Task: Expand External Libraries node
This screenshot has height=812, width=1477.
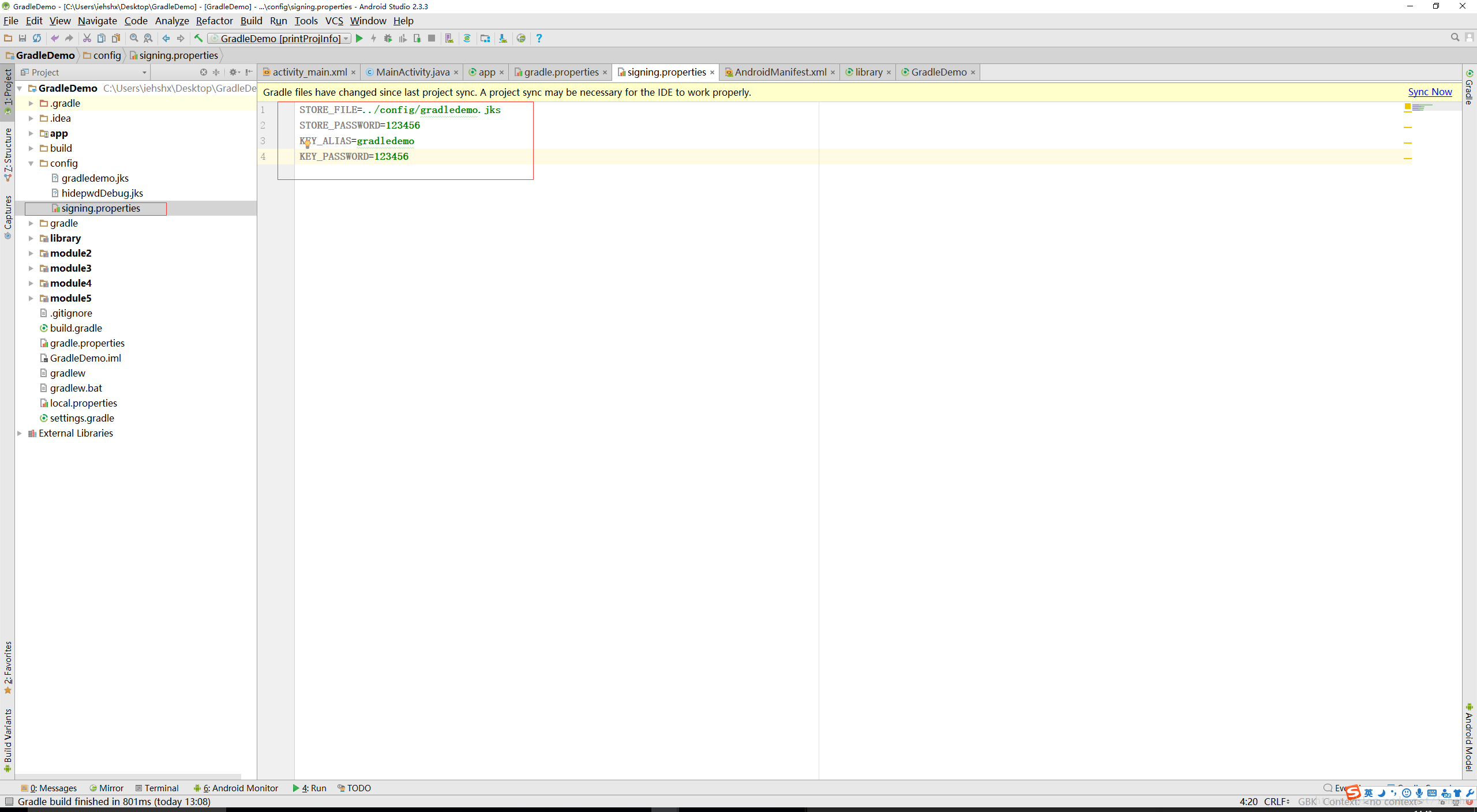Action: point(20,433)
